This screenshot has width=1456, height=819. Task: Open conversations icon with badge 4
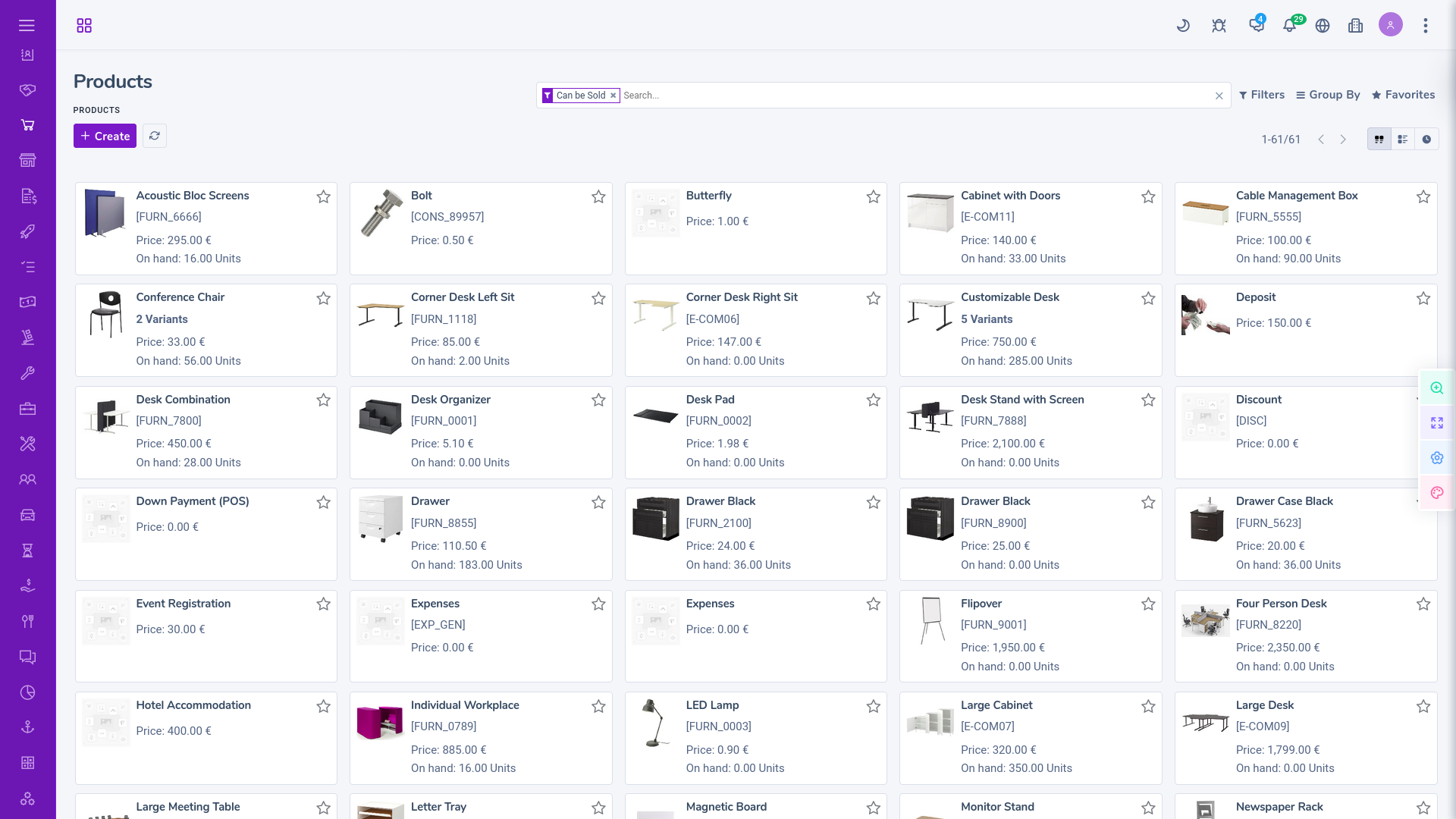1257,25
